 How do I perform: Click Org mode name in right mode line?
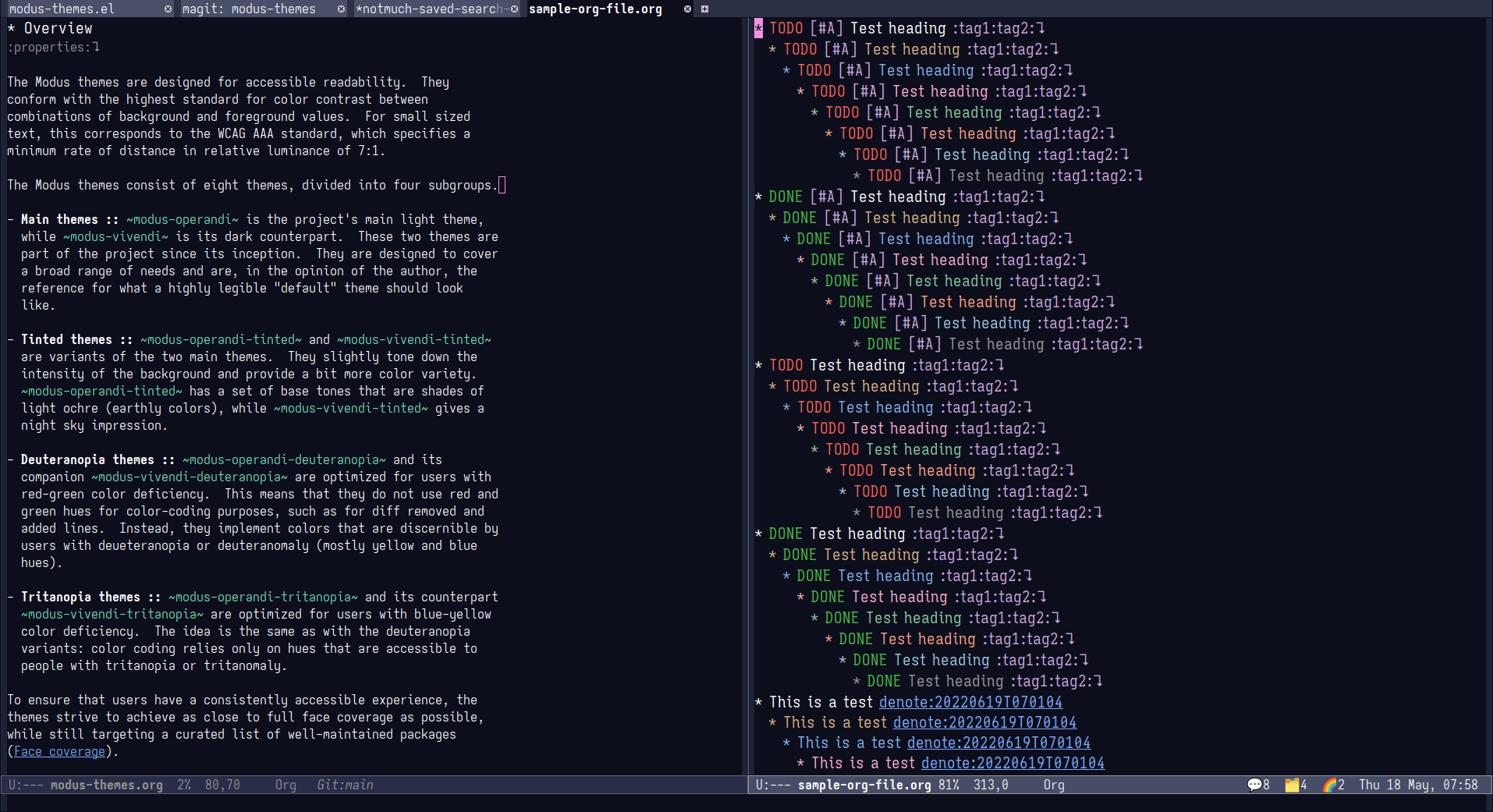(1054, 785)
